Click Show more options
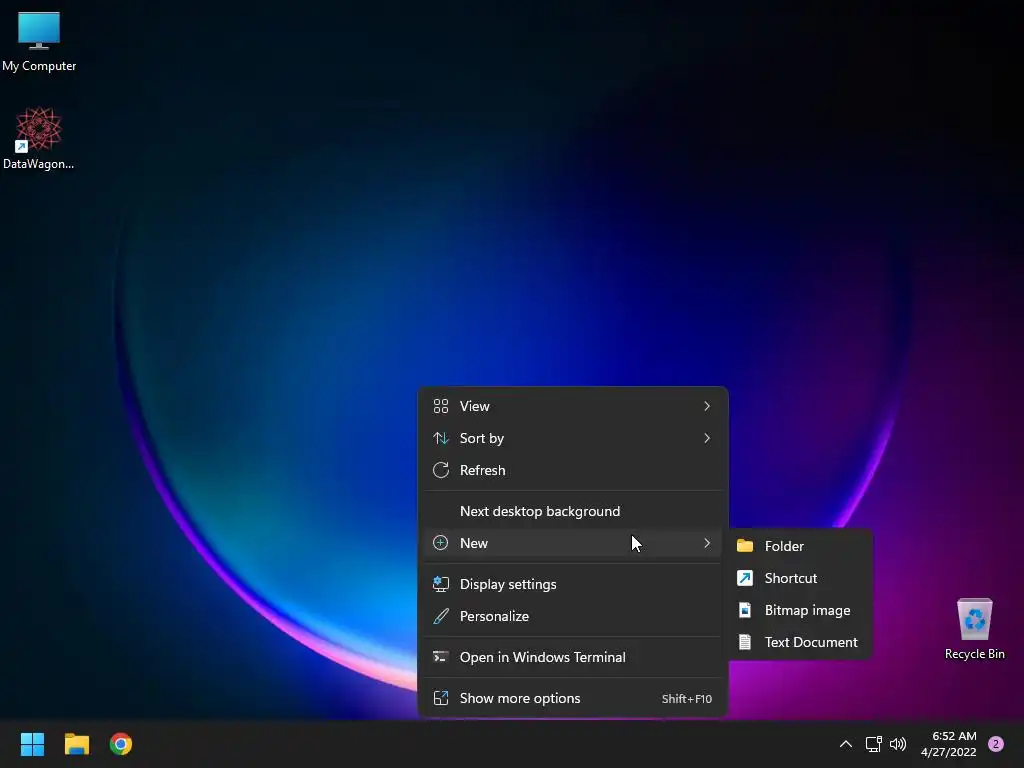This screenshot has height=768, width=1024. (x=572, y=699)
